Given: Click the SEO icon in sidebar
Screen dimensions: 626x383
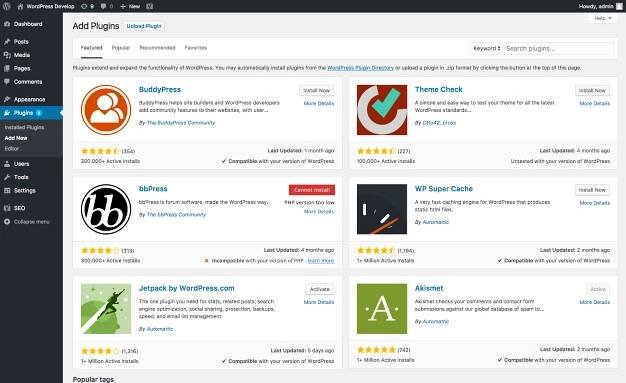Looking at the screenshot, I should 7,208.
